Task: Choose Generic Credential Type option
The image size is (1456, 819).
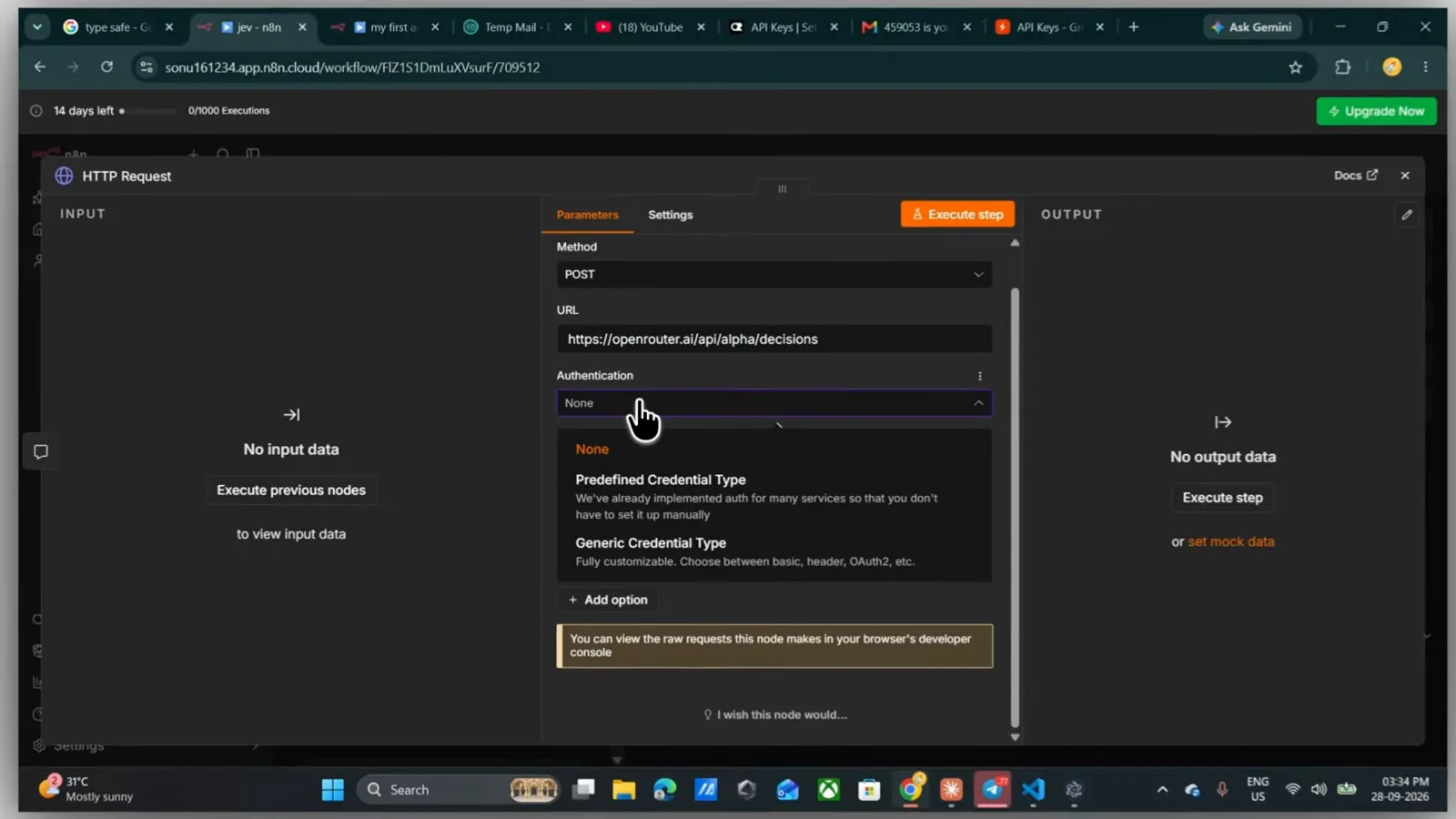Action: [x=773, y=551]
